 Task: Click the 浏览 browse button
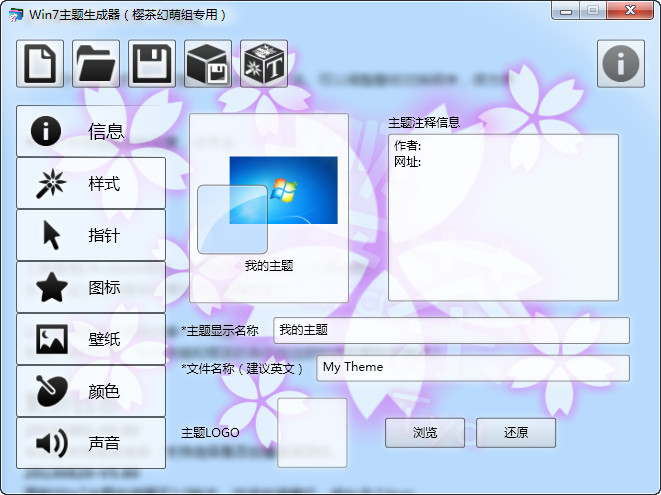pos(425,433)
